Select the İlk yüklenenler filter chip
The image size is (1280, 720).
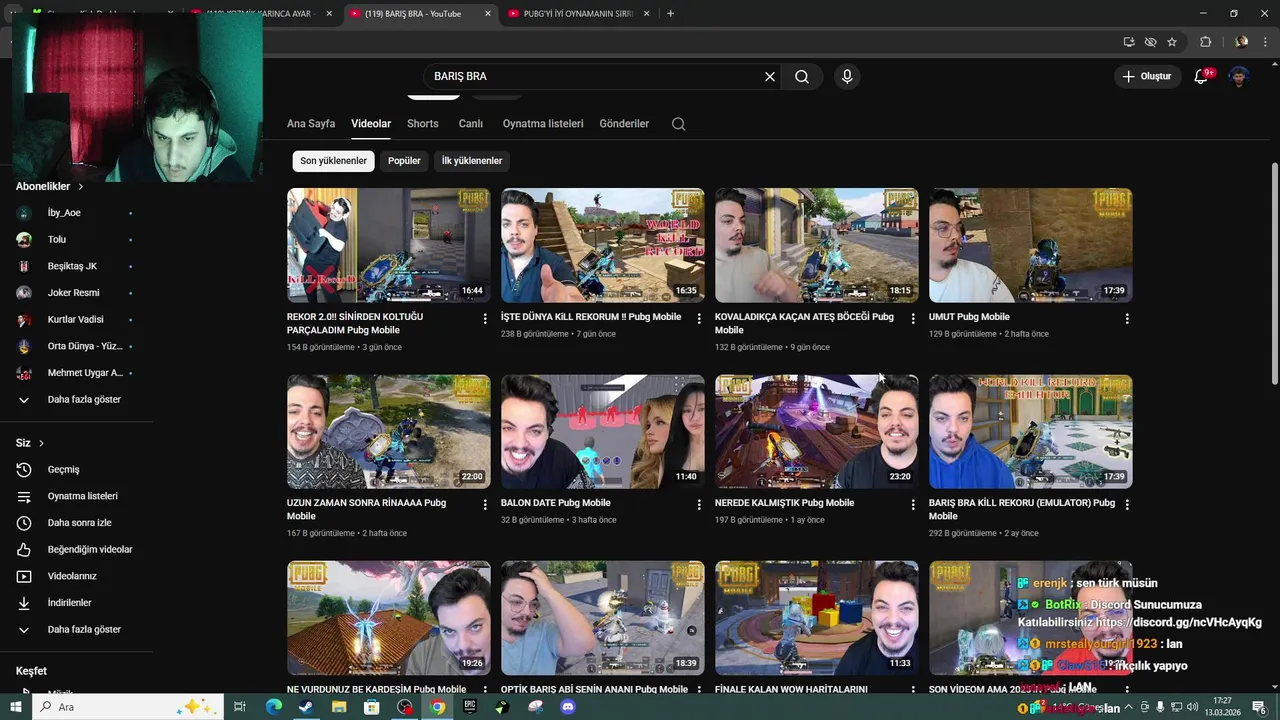pos(472,161)
